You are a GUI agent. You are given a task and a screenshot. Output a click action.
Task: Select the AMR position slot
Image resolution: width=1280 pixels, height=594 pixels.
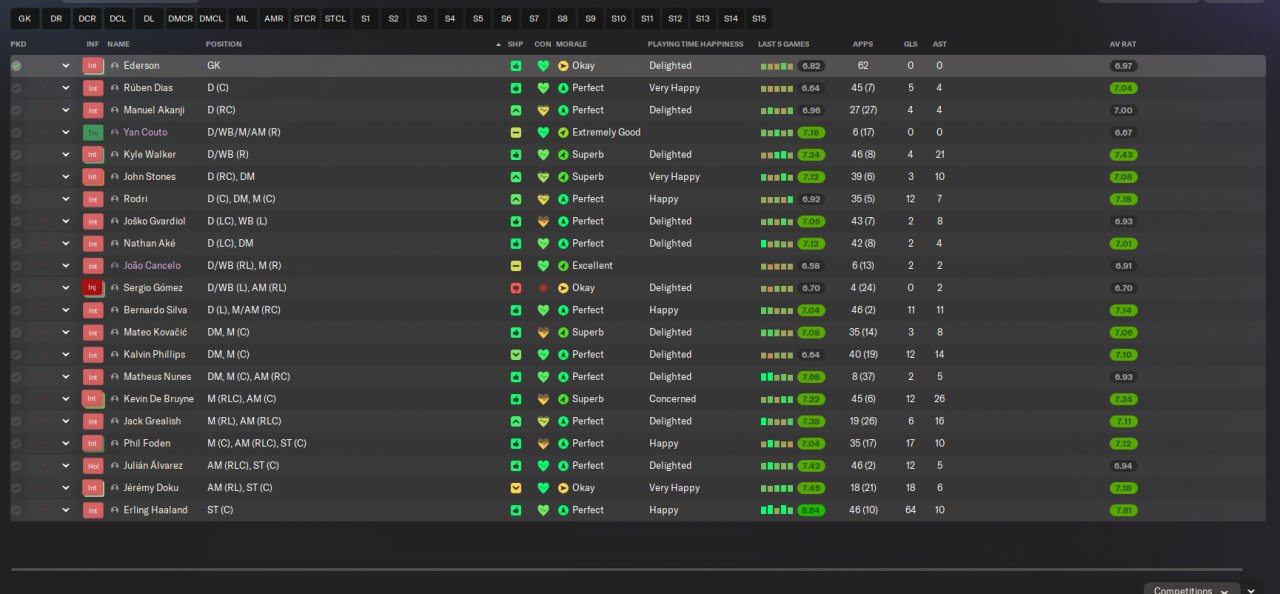(273, 19)
